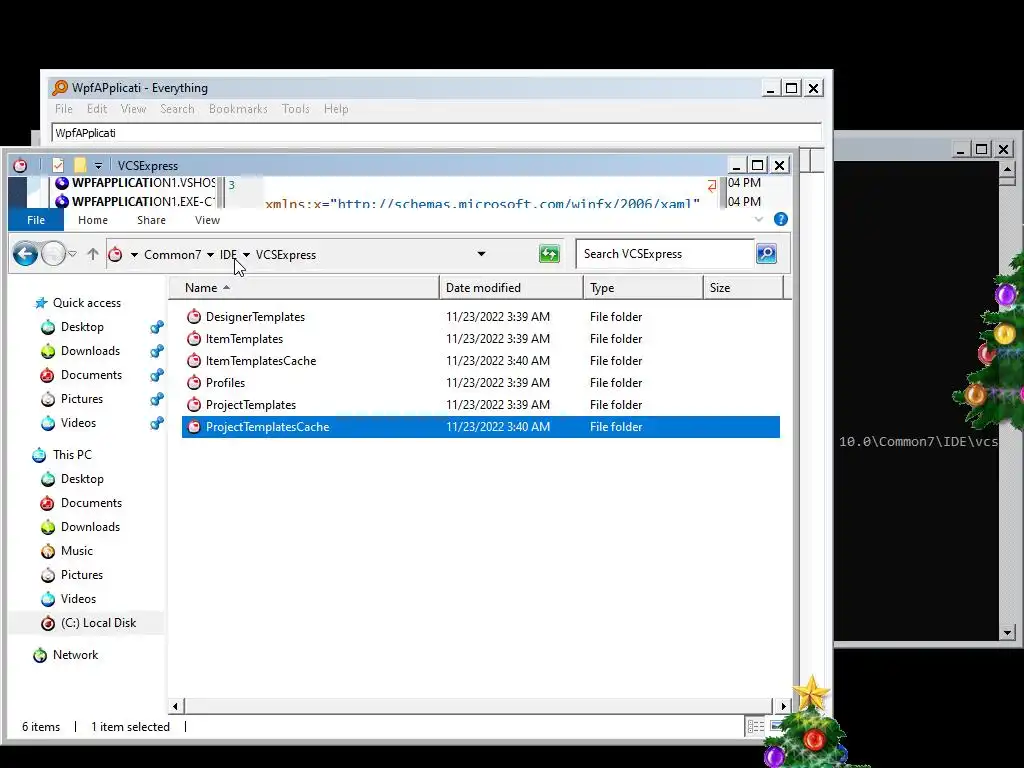Sort files by the Name column header
Viewport: 1024px width, 768px height.
304,288
